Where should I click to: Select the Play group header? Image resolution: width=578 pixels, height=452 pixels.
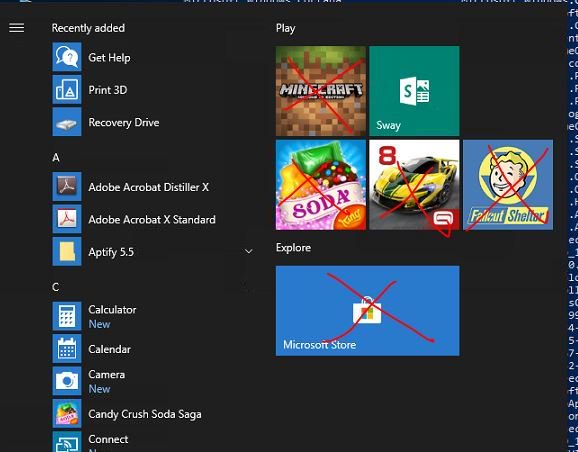tap(285, 29)
